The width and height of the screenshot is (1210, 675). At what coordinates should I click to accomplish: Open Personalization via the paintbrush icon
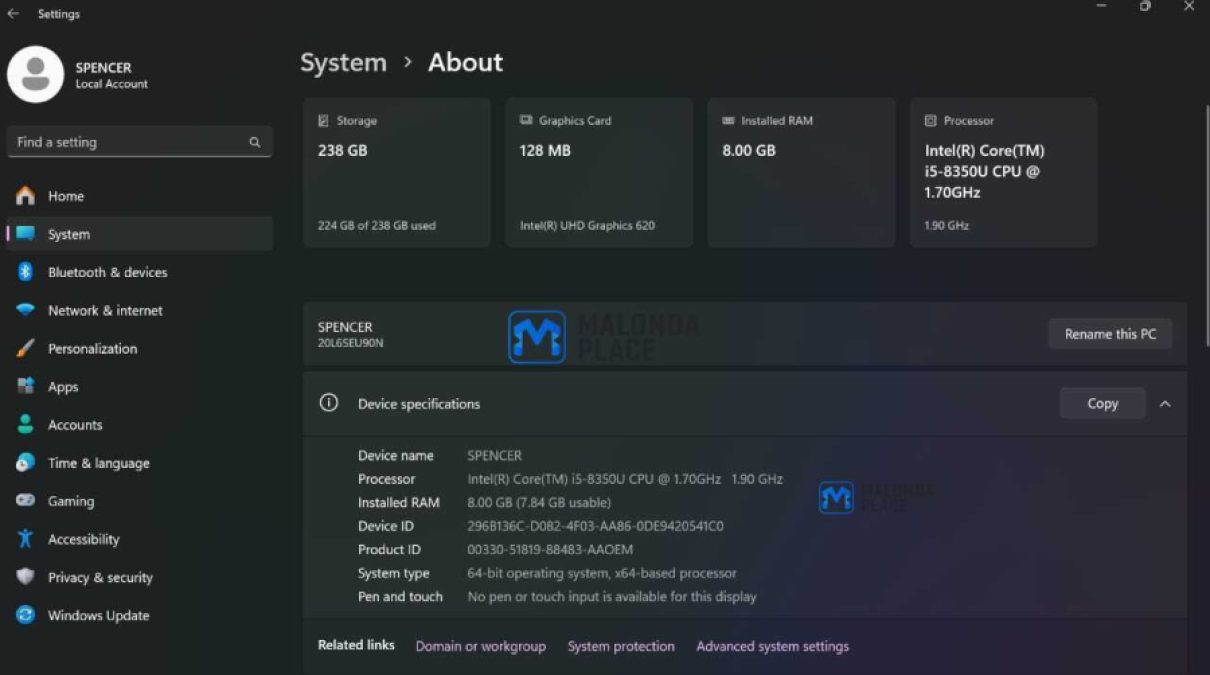26,349
